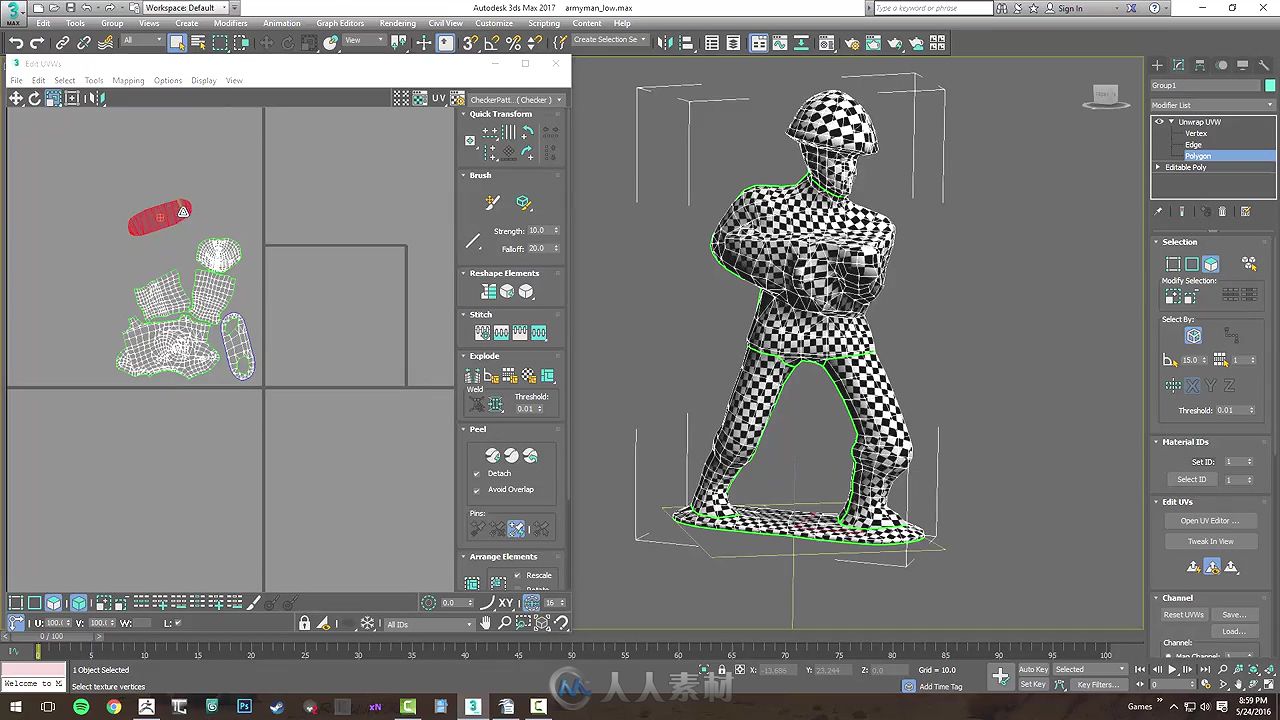Open the reference coordinate View dropdown
The image size is (1280, 720).
coord(364,41)
